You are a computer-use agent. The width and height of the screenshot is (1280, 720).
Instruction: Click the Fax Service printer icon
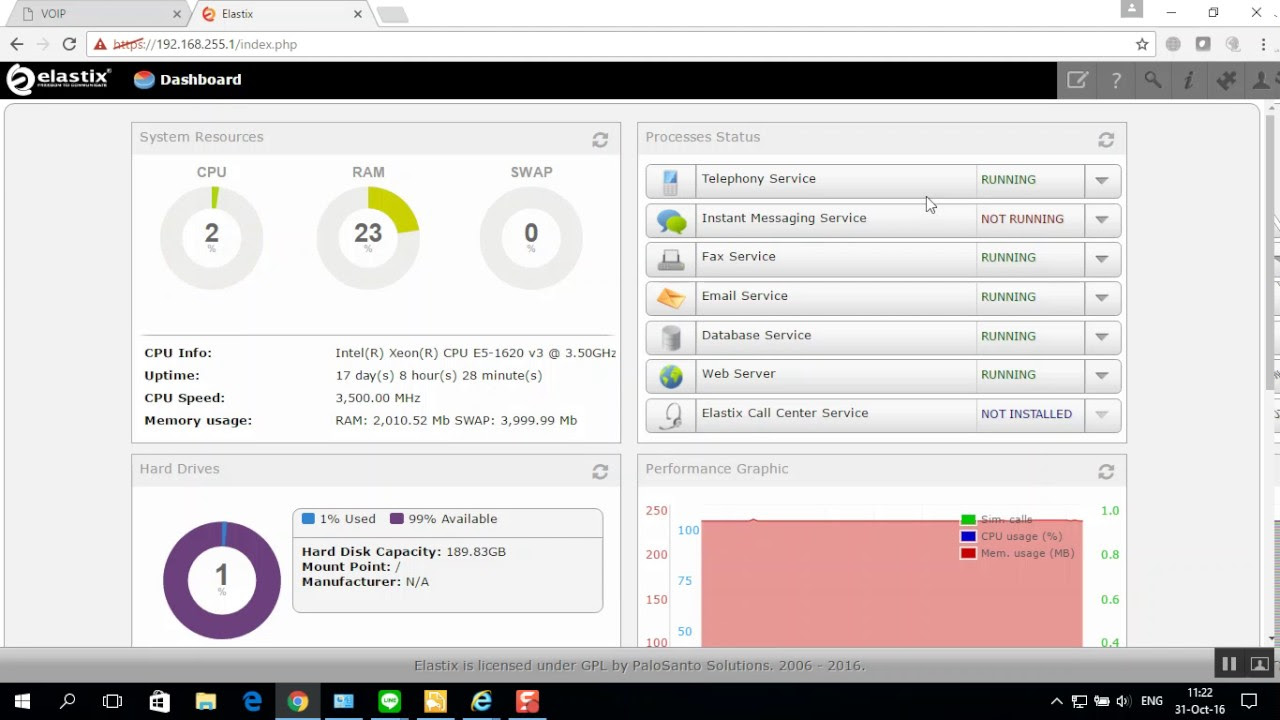click(x=671, y=259)
